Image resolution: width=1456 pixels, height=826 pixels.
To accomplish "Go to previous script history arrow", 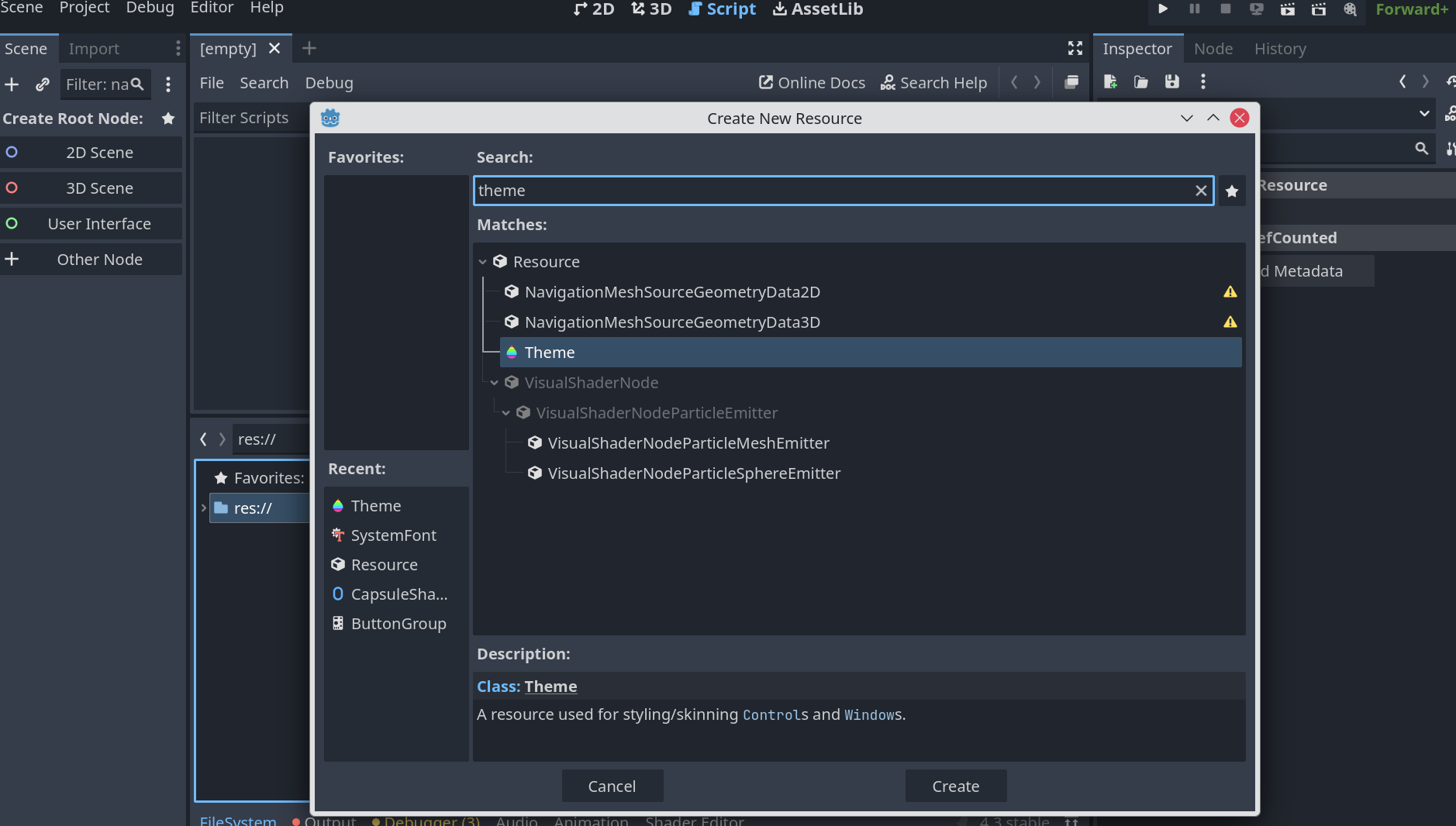I will point(1014,82).
